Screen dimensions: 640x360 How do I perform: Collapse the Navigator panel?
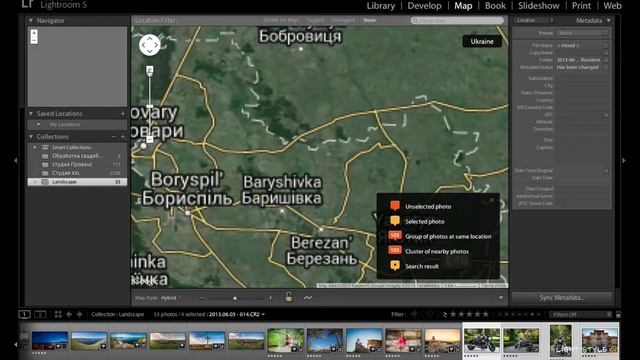(31, 20)
